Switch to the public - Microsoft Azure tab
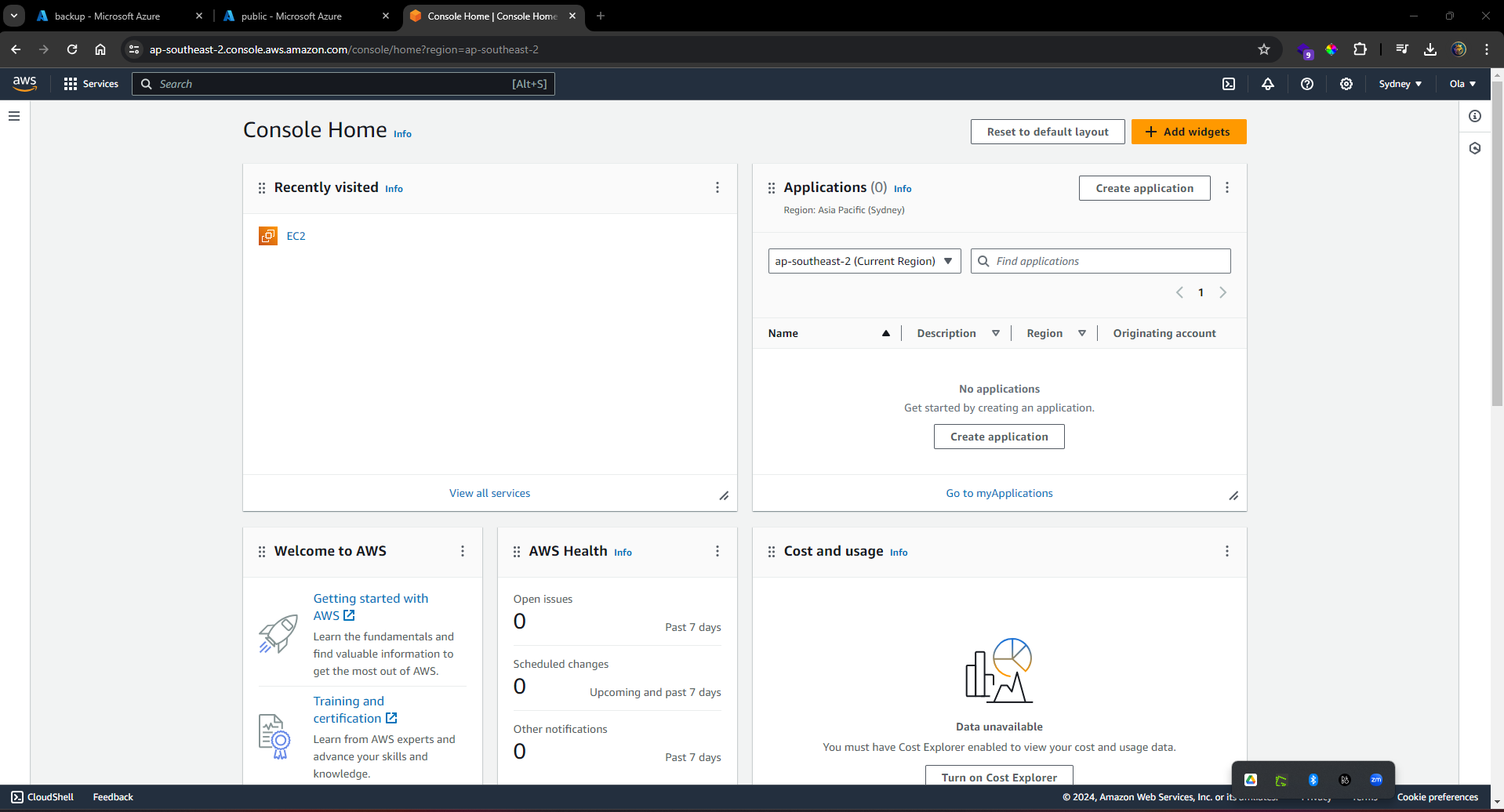The width and height of the screenshot is (1504, 812). (x=292, y=16)
